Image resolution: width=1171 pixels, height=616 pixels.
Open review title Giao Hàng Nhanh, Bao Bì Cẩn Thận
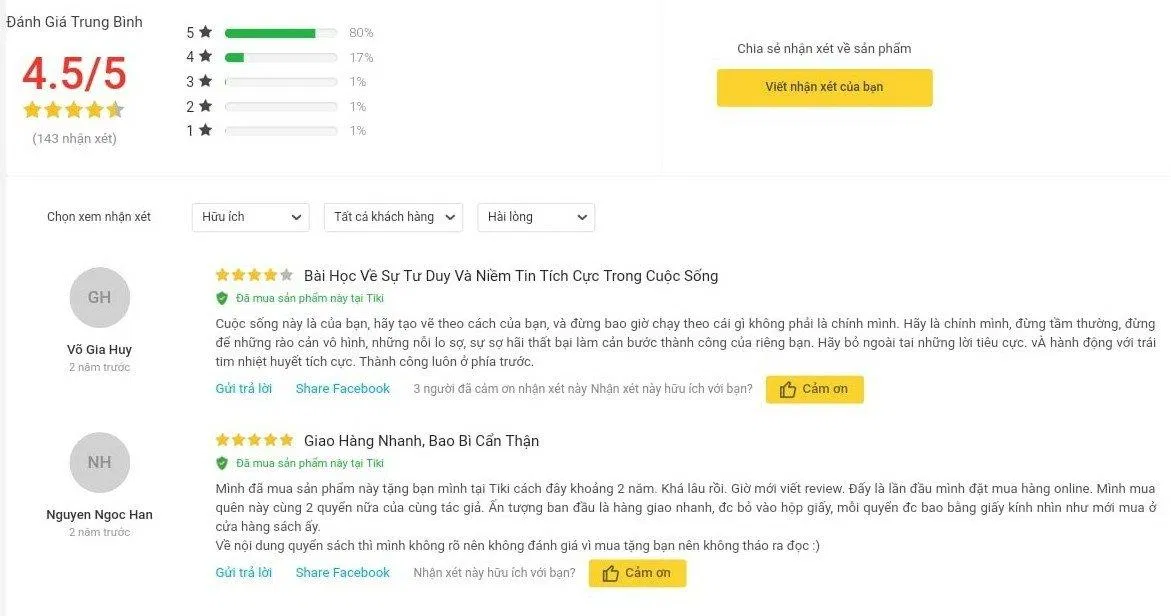(421, 441)
